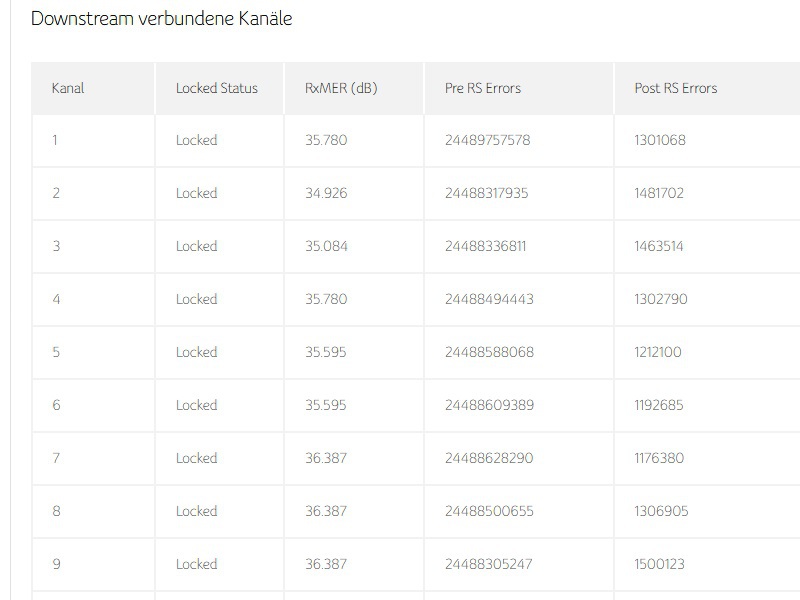
Task: Select channel 6 row number cell
Action: [x=56, y=405]
